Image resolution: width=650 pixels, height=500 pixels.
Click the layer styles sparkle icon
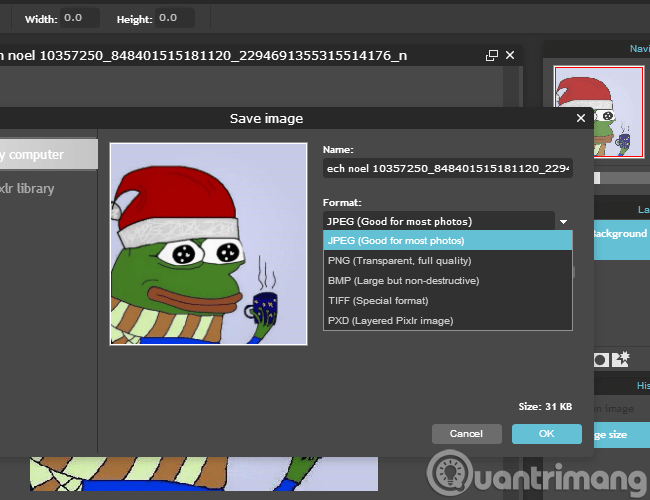point(621,359)
